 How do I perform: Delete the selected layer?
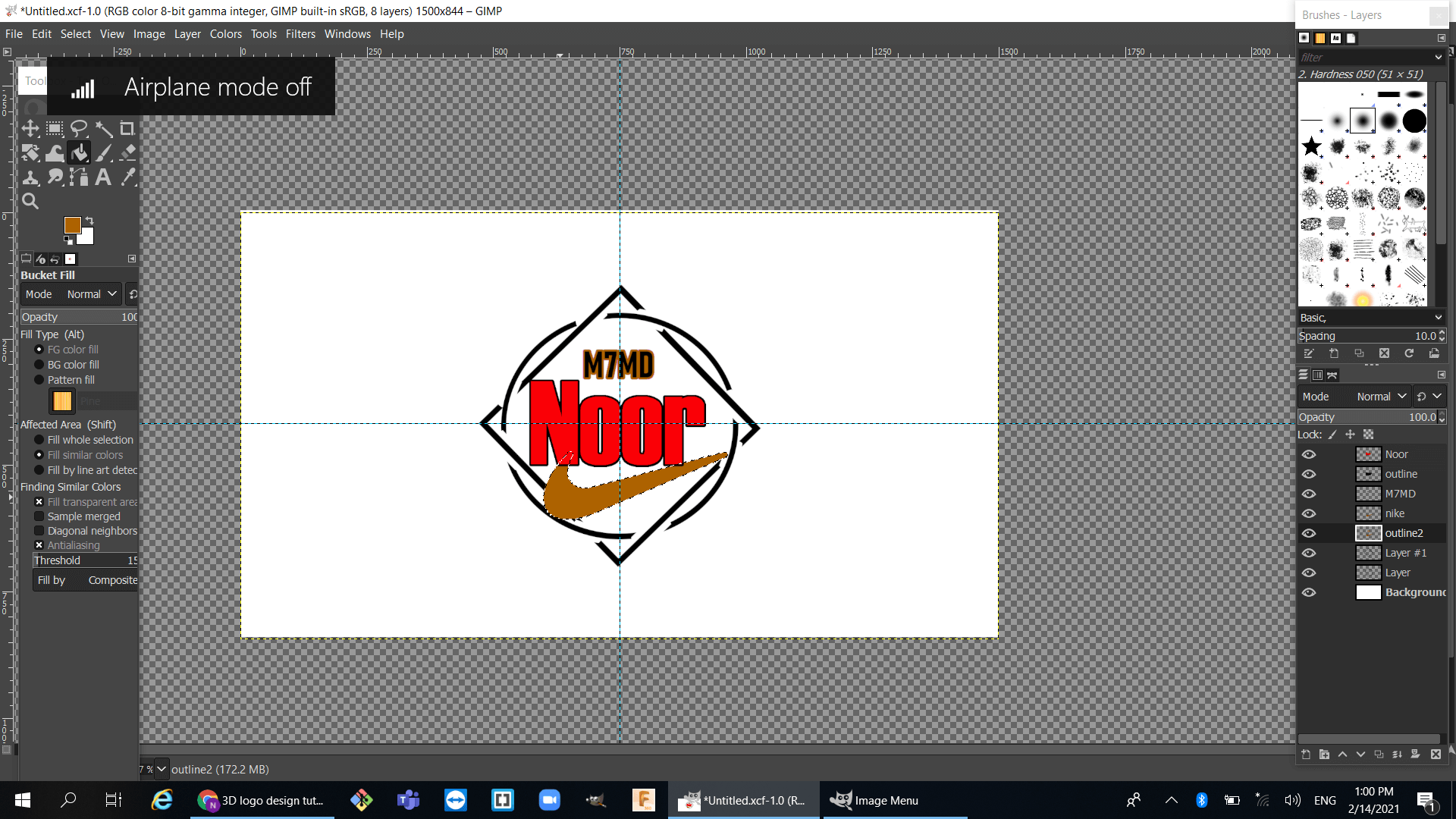1436,755
